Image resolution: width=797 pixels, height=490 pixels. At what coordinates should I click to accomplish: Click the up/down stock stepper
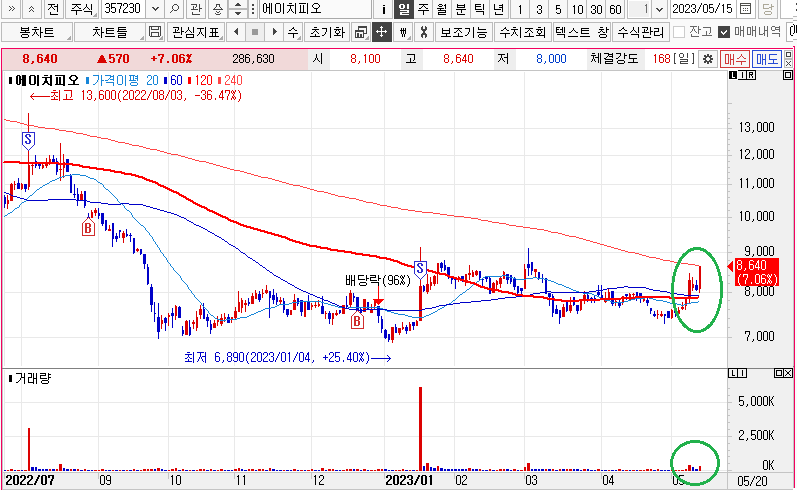237,9
